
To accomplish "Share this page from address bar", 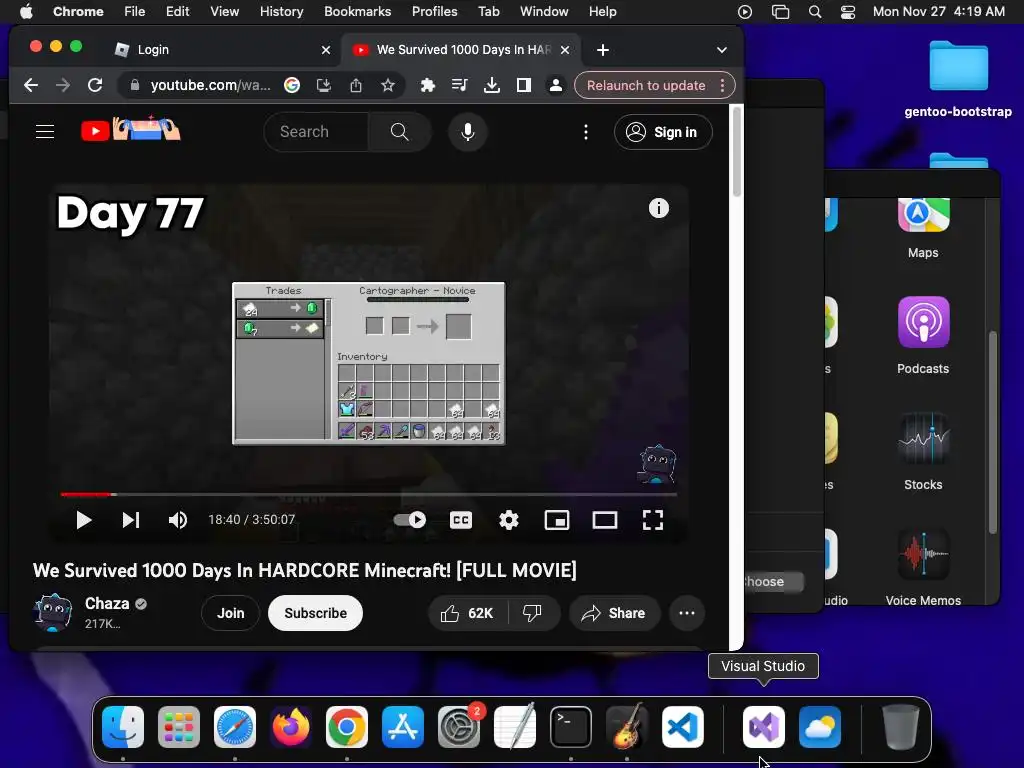I will (356, 86).
